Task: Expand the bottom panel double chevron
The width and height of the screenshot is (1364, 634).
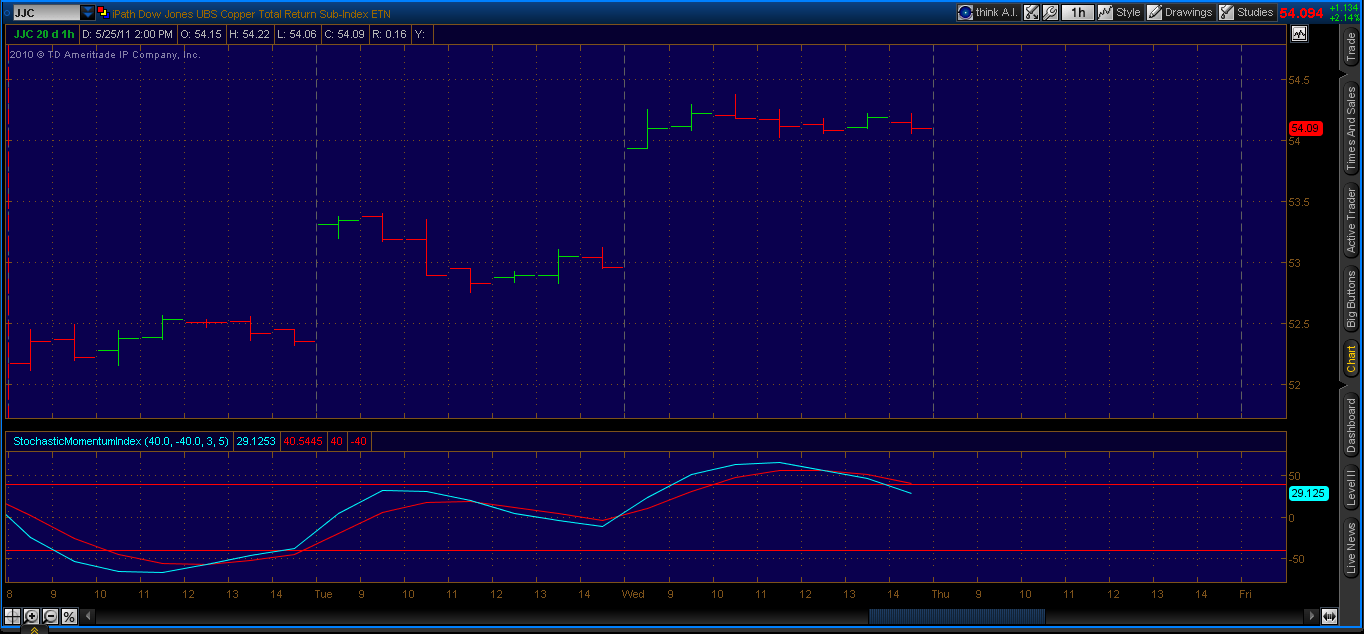Action: pyautogui.click(x=34, y=630)
